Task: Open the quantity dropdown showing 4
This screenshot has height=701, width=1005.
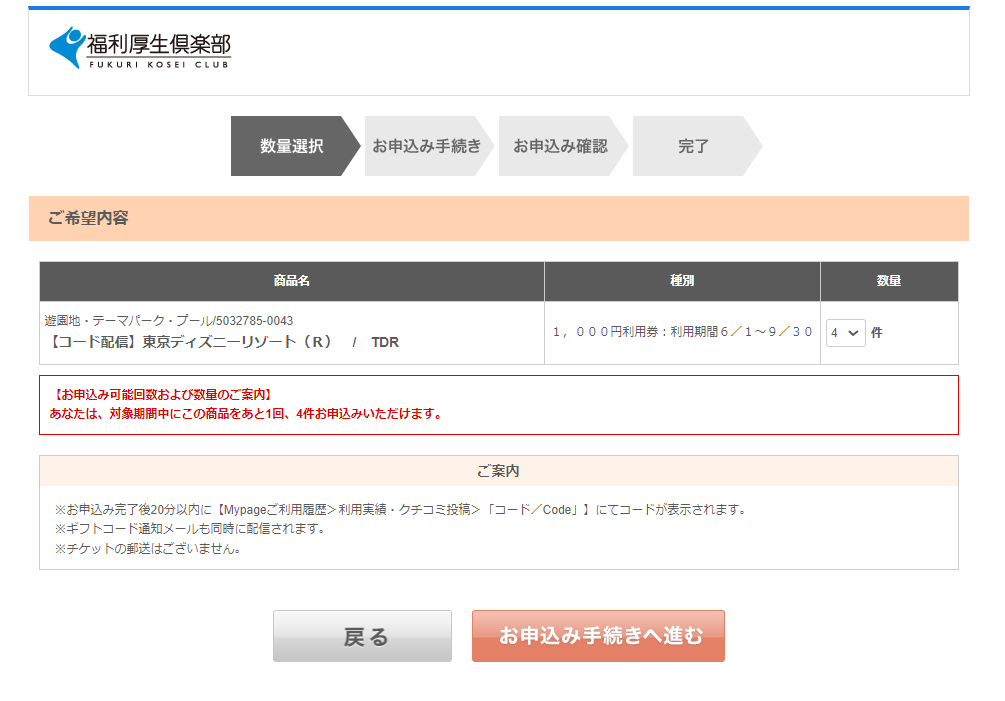Action: pos(845,333)
